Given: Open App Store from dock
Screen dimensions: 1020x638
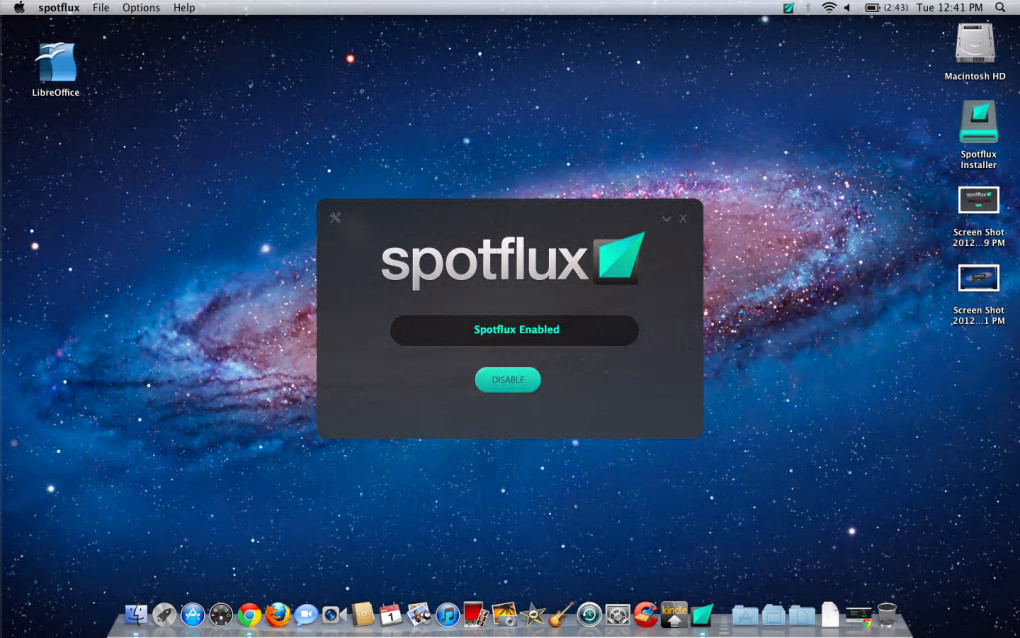Looking at the screenshot, I should point(193,615).
